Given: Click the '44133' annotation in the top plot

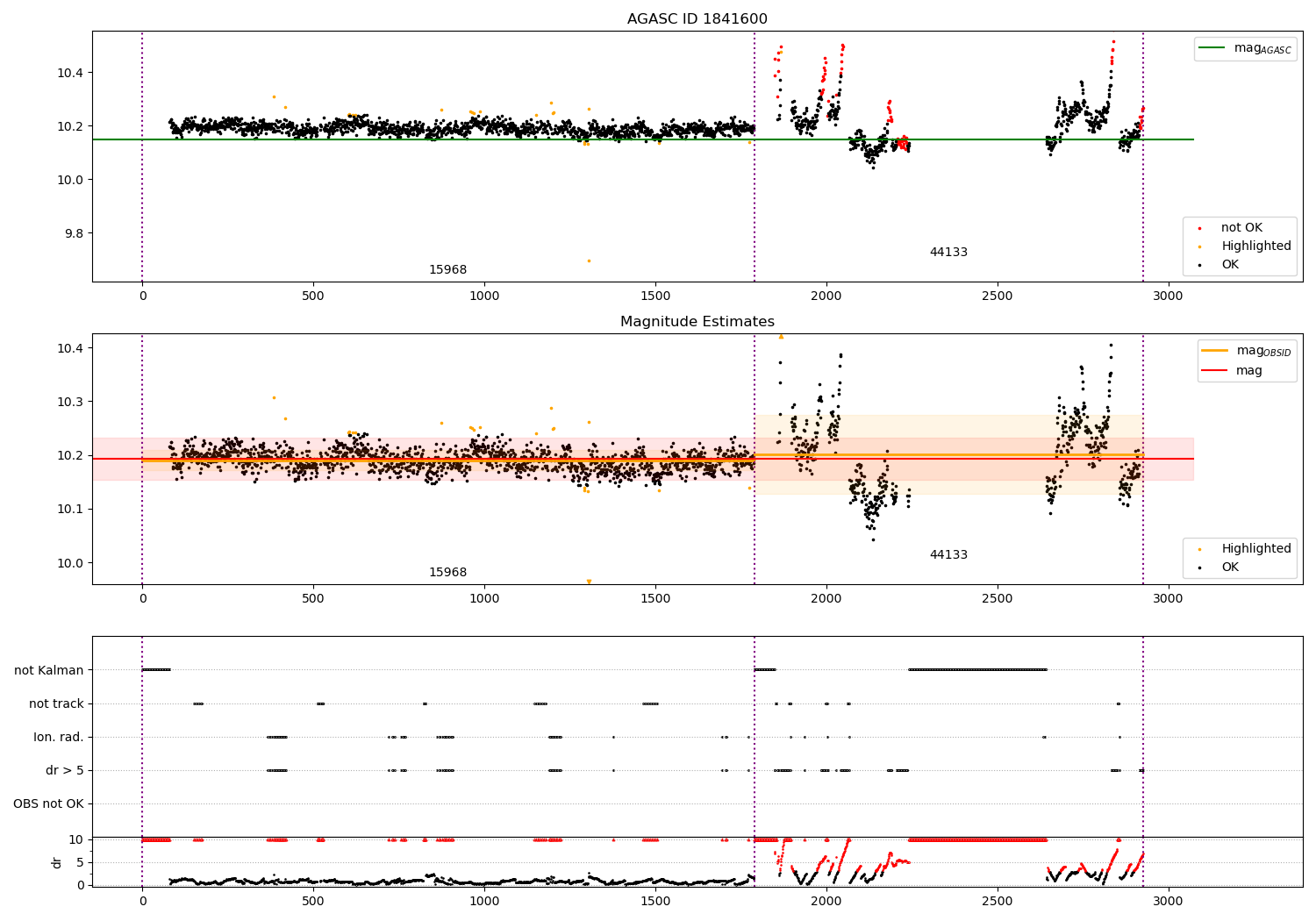Looking at the screenshot, I should tap(948, 253).
